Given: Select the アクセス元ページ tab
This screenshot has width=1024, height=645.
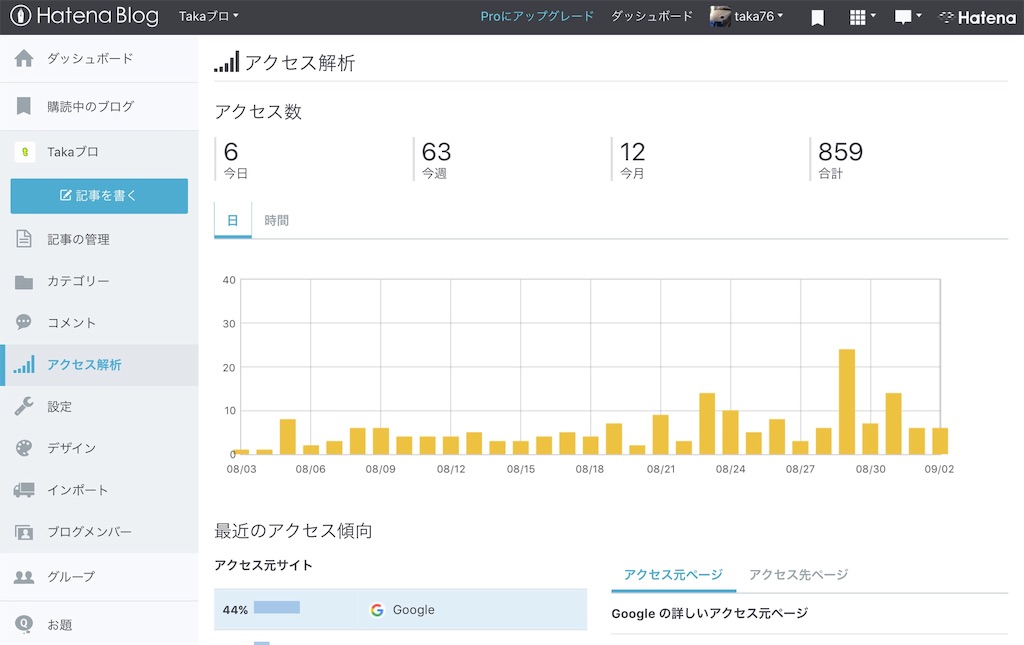Looking at the screenshot, I should pyautogui.click(x=673, y=574).
